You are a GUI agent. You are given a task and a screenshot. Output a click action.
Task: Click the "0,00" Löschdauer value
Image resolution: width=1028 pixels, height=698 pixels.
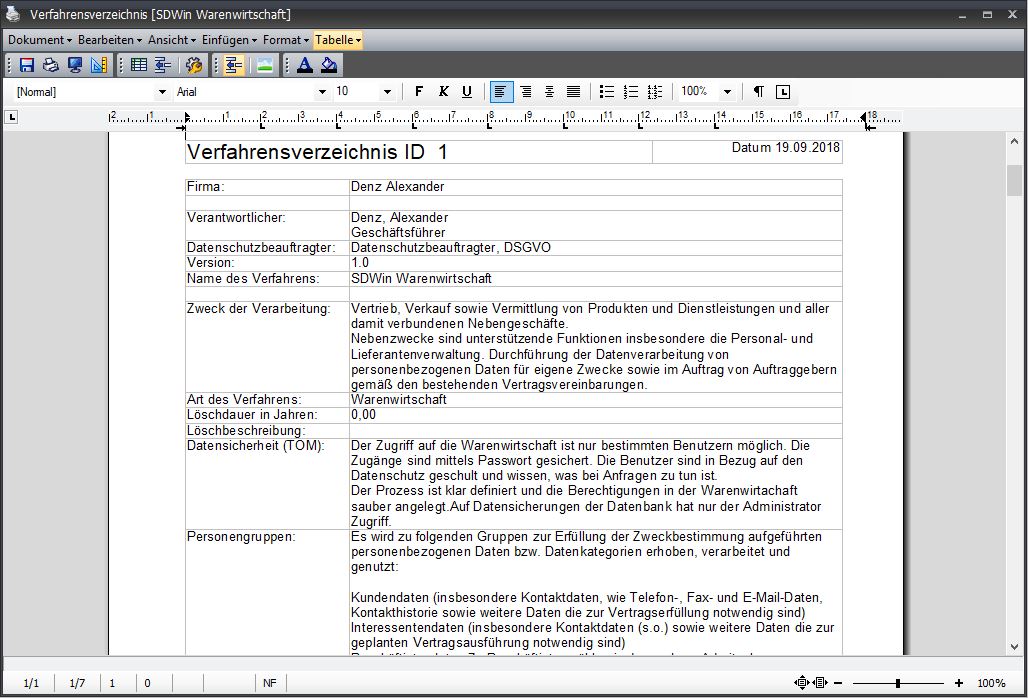(363, 415)
